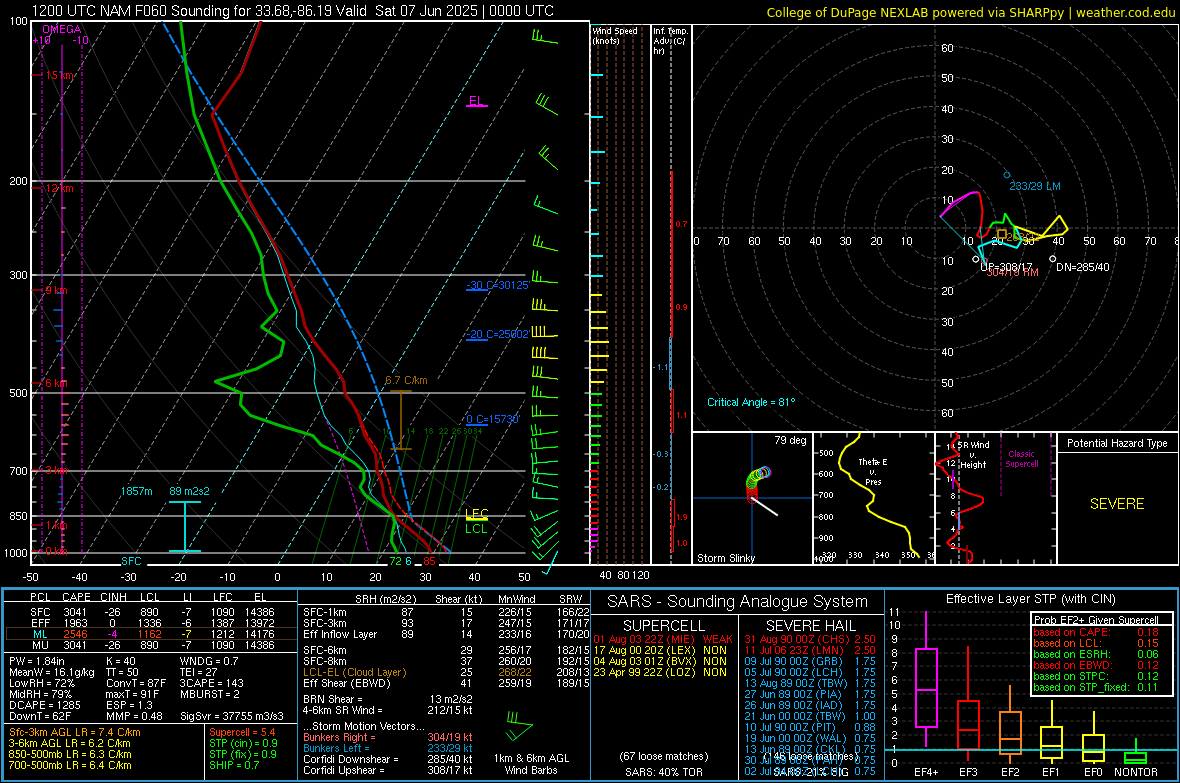The width and height of the screenshot is (1180, 783).
Task: Click 'Theta-E v. Pres' panel label
Action: [x=873, y=471]
